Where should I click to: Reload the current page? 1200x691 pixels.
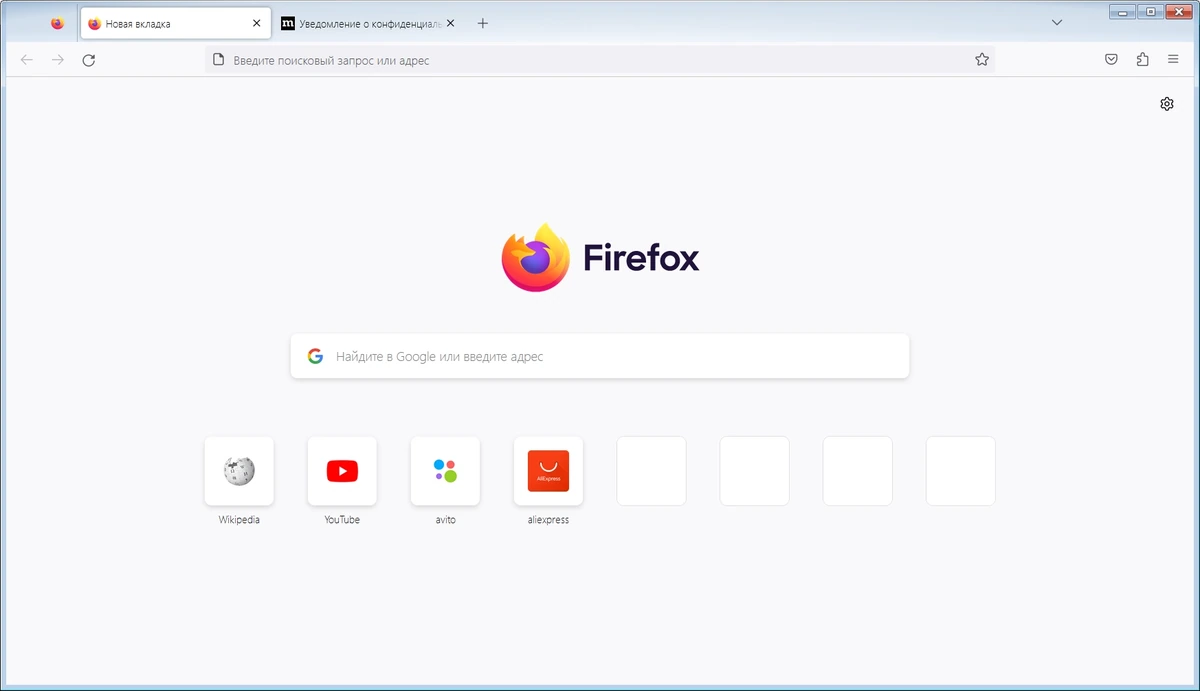point(89,60)
